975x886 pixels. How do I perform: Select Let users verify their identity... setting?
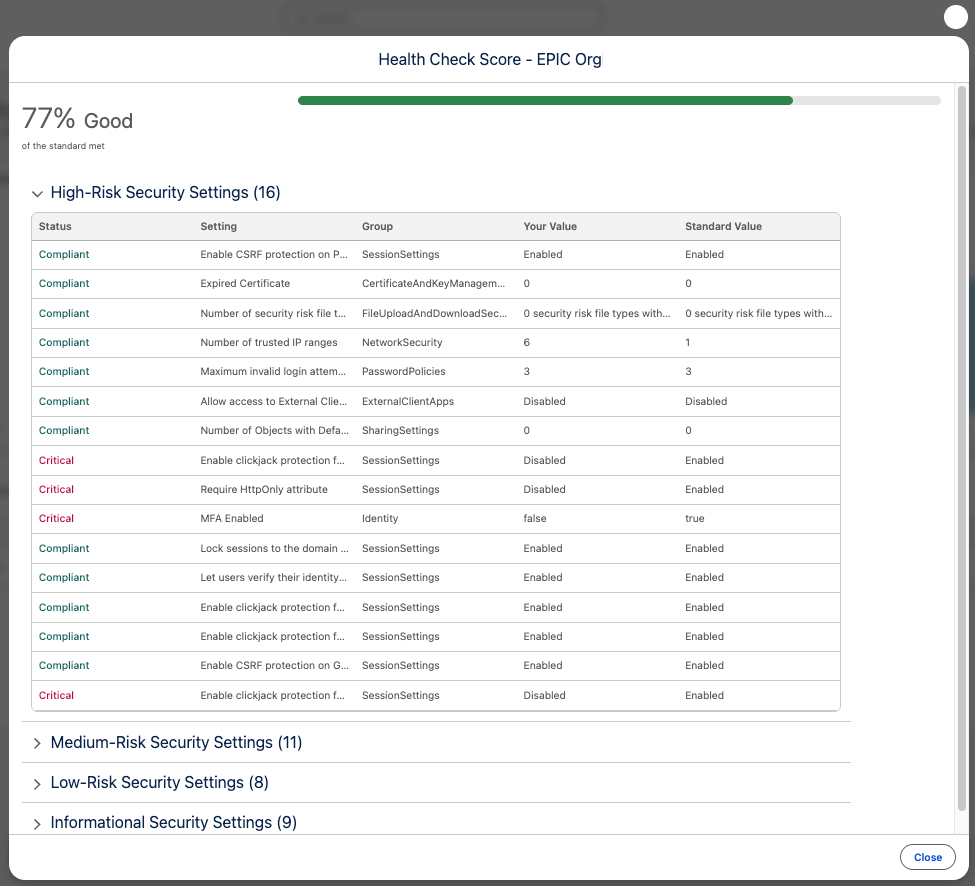[274, 577]
